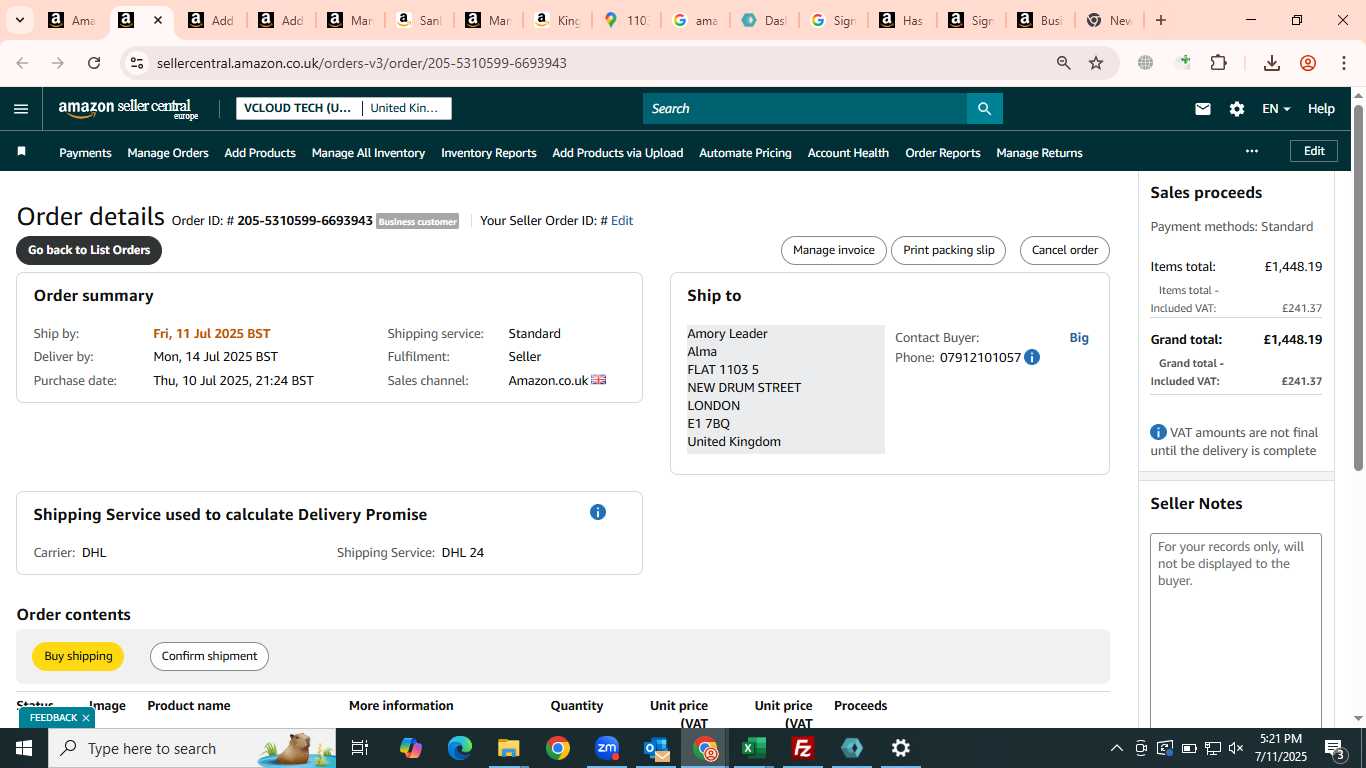Screen dimensions: 1366x768
Task: Click the Cancel order button
Action: [1065, 250]
